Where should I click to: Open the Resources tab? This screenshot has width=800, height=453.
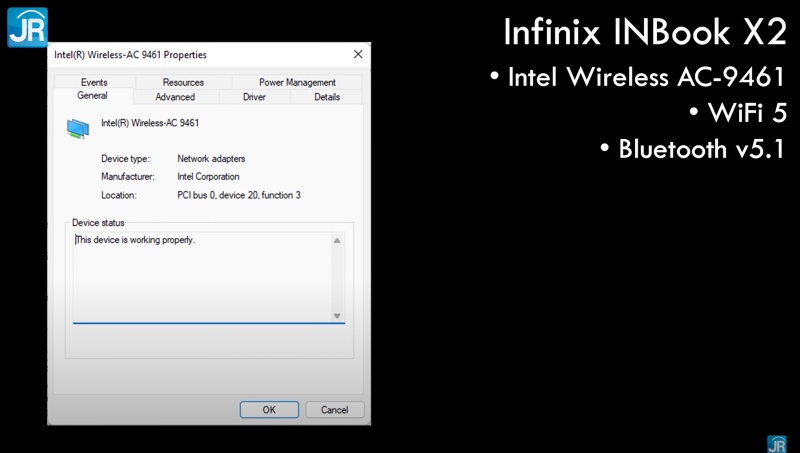tap(183, 82)
